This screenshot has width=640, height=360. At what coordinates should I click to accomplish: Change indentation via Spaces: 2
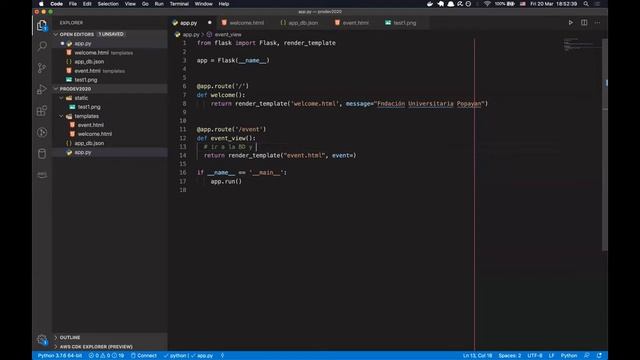(509, 356)
